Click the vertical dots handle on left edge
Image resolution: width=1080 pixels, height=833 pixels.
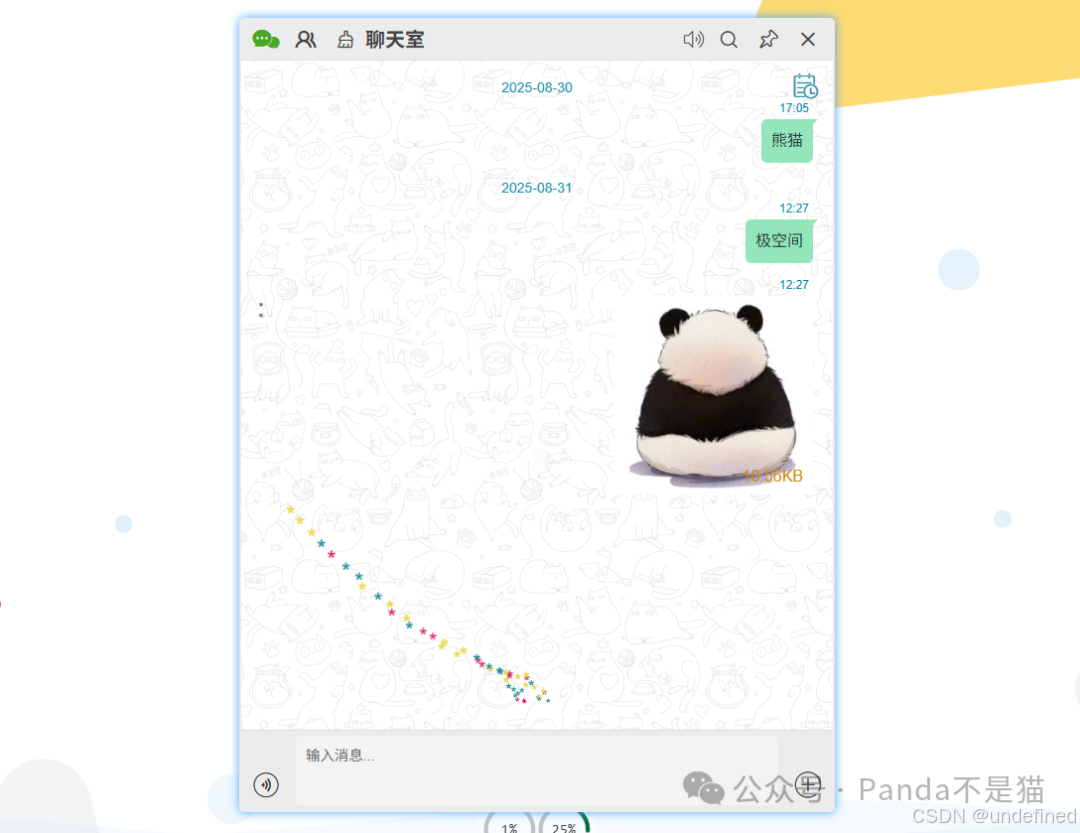tap(261, 310)
